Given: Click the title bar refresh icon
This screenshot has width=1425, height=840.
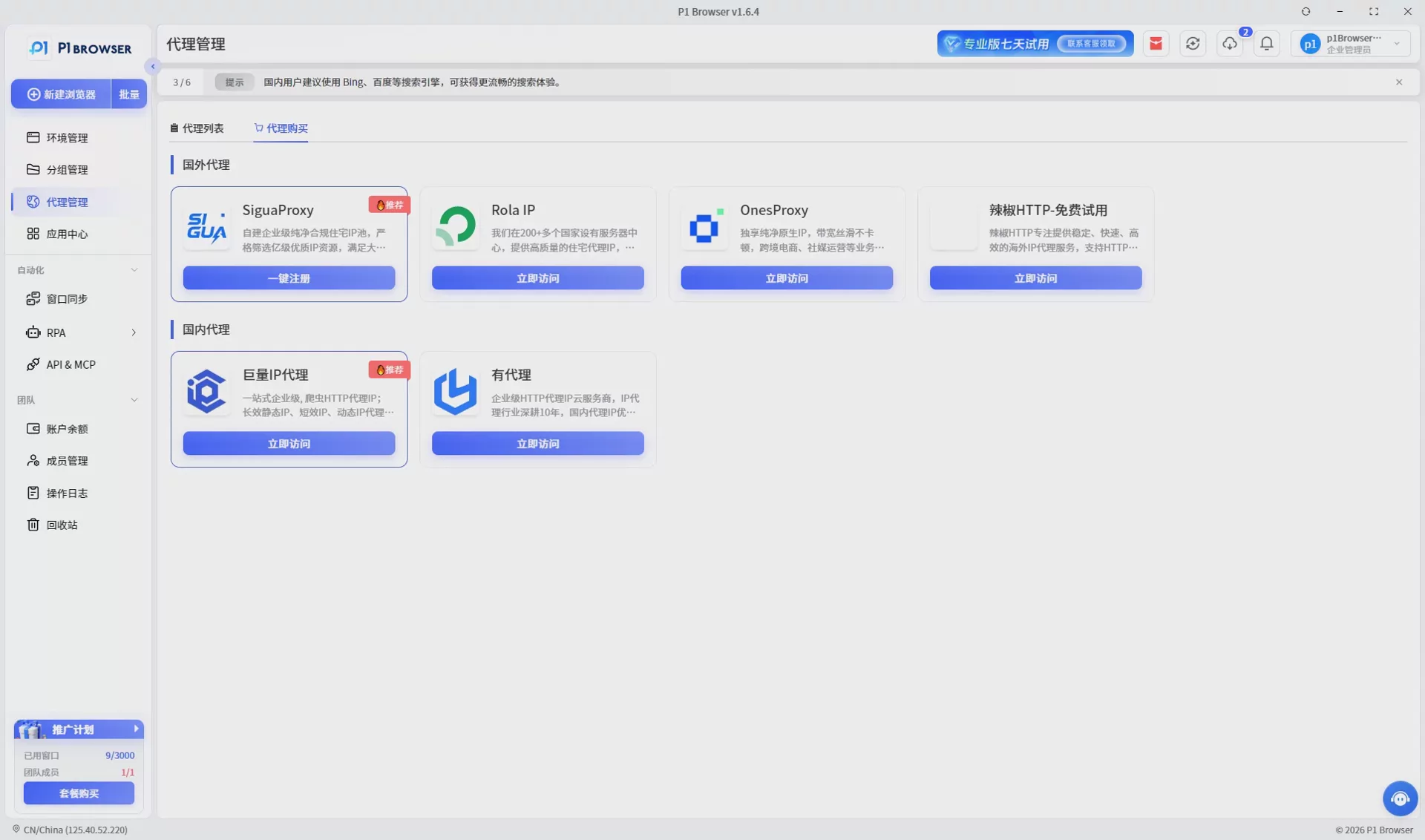Looking at the screenshot, I should point(1306,11).
